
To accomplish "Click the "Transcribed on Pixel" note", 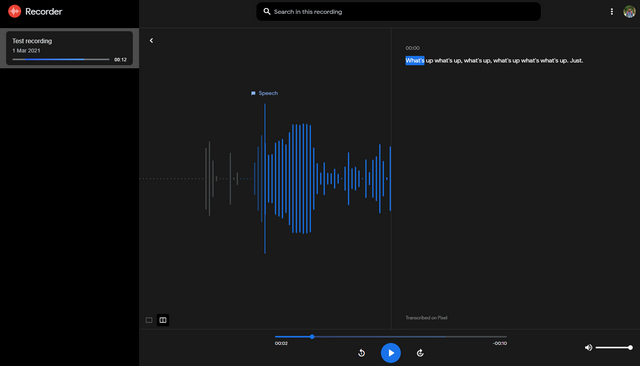I will (426, 317).
